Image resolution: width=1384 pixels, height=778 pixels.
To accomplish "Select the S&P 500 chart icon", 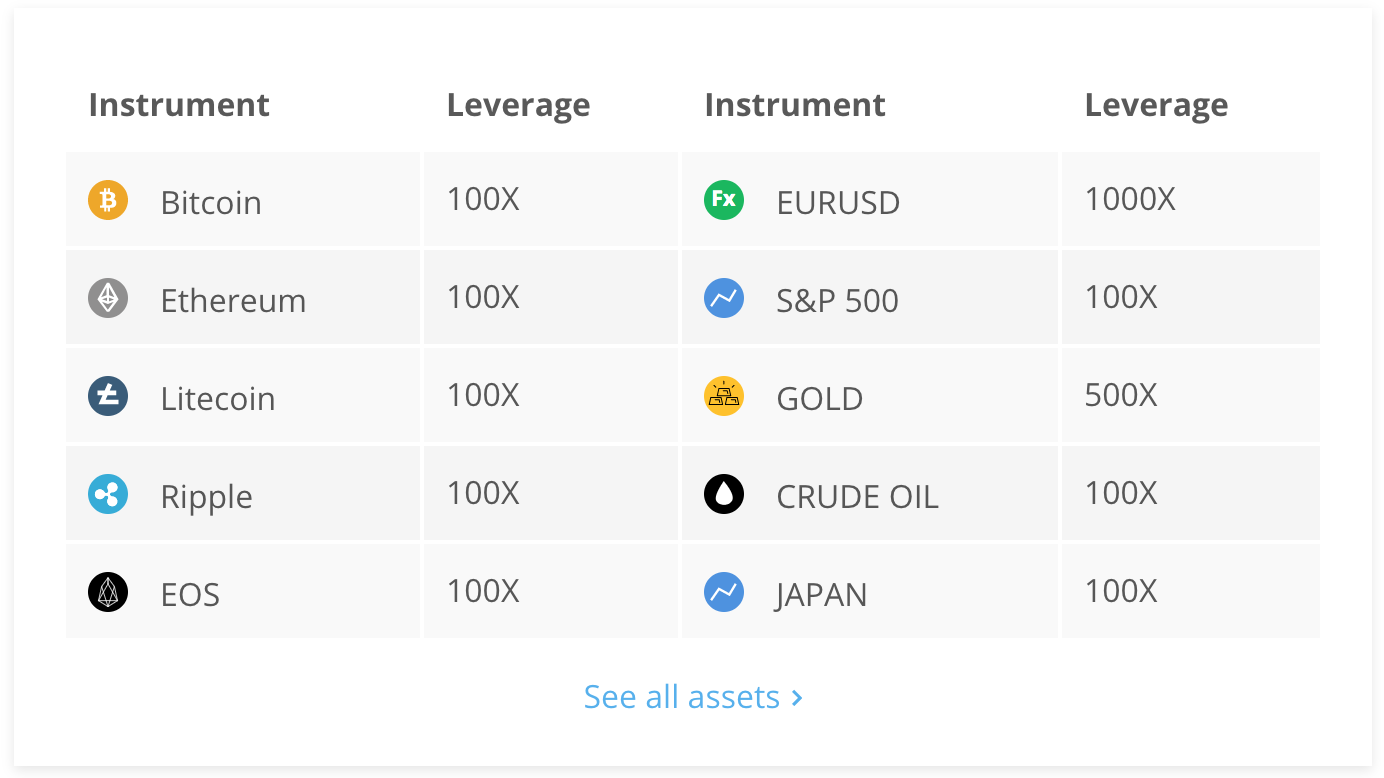I will pyautogui.click(x=724, y=298).
